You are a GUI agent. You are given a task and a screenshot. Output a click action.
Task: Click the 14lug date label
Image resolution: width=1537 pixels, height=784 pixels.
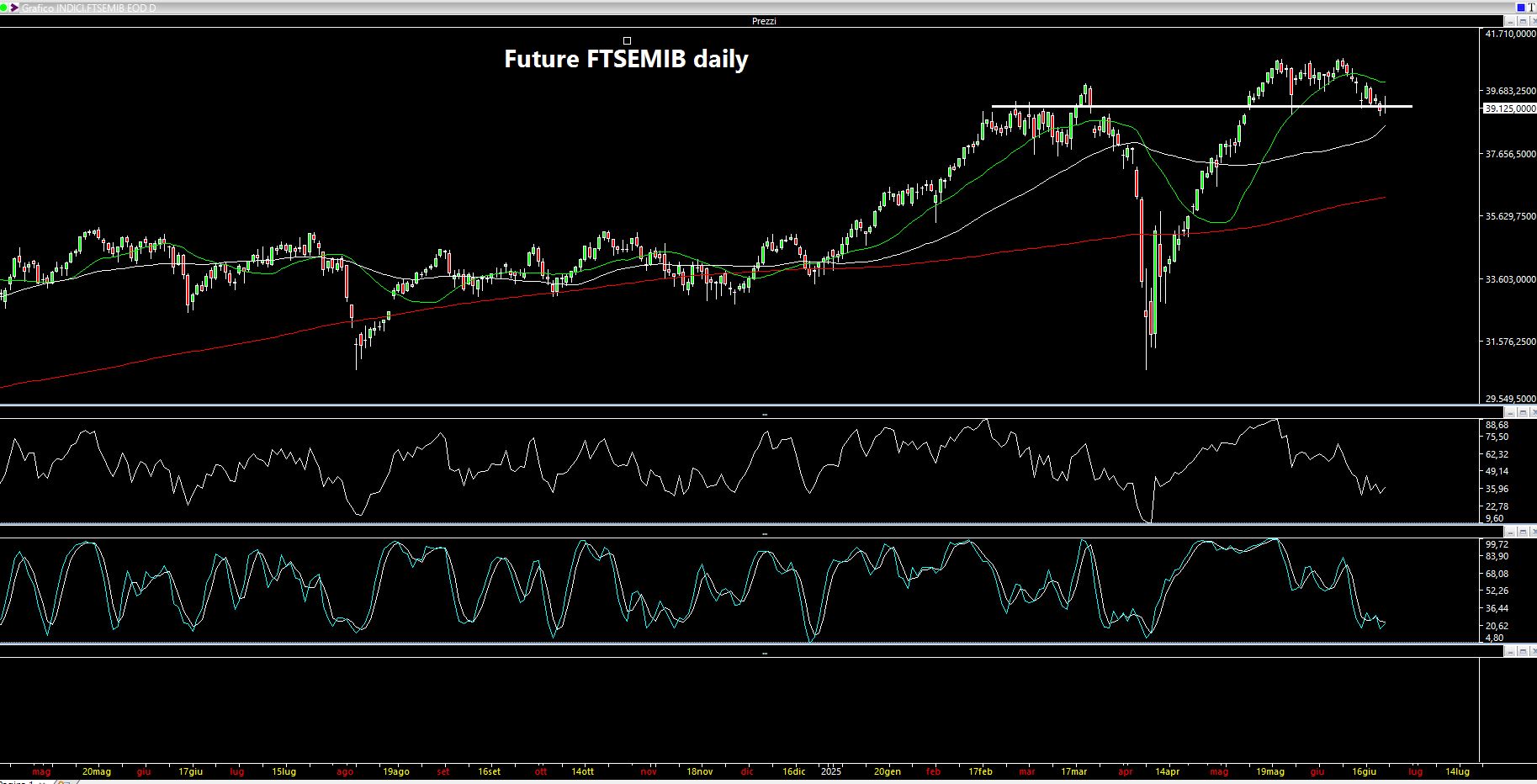point(1457,771)
